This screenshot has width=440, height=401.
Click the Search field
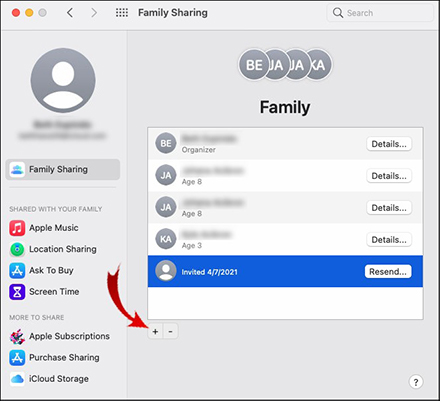coord(380,13)
